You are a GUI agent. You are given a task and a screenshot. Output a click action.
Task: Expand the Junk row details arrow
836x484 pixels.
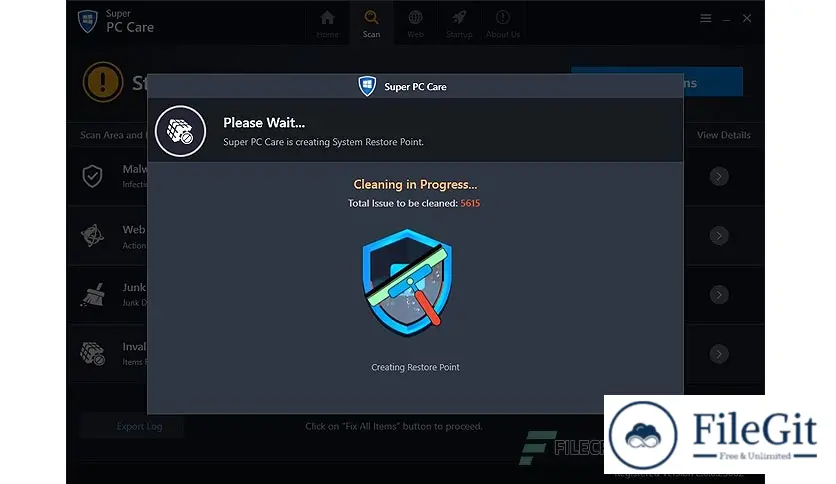click(x=719, y=295)
